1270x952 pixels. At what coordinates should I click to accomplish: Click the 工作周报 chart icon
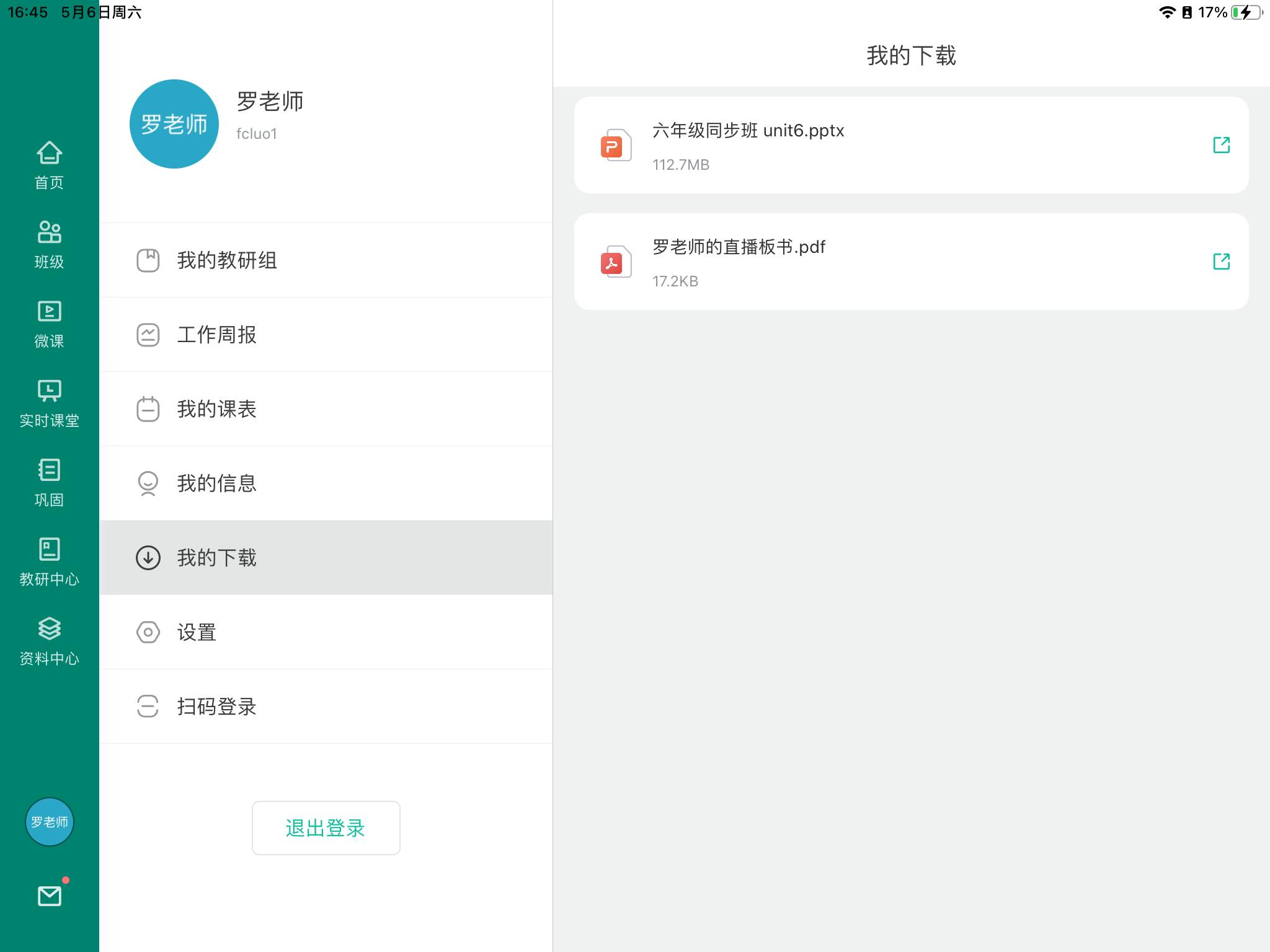(x=148, y=335)
